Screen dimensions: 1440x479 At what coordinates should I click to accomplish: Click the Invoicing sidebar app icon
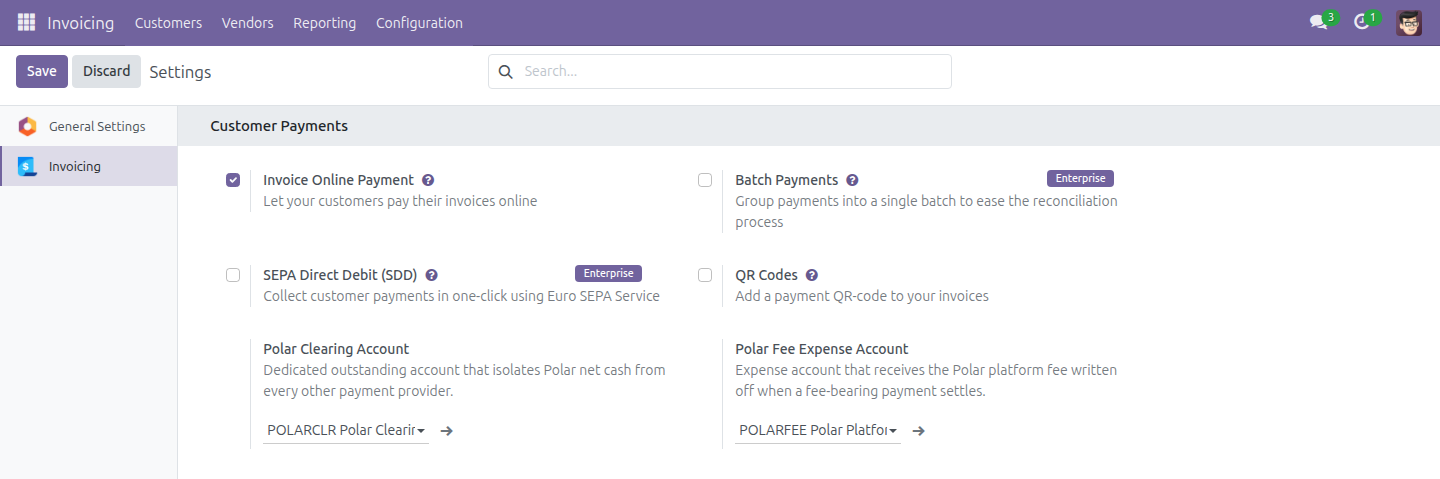point(28,166)
